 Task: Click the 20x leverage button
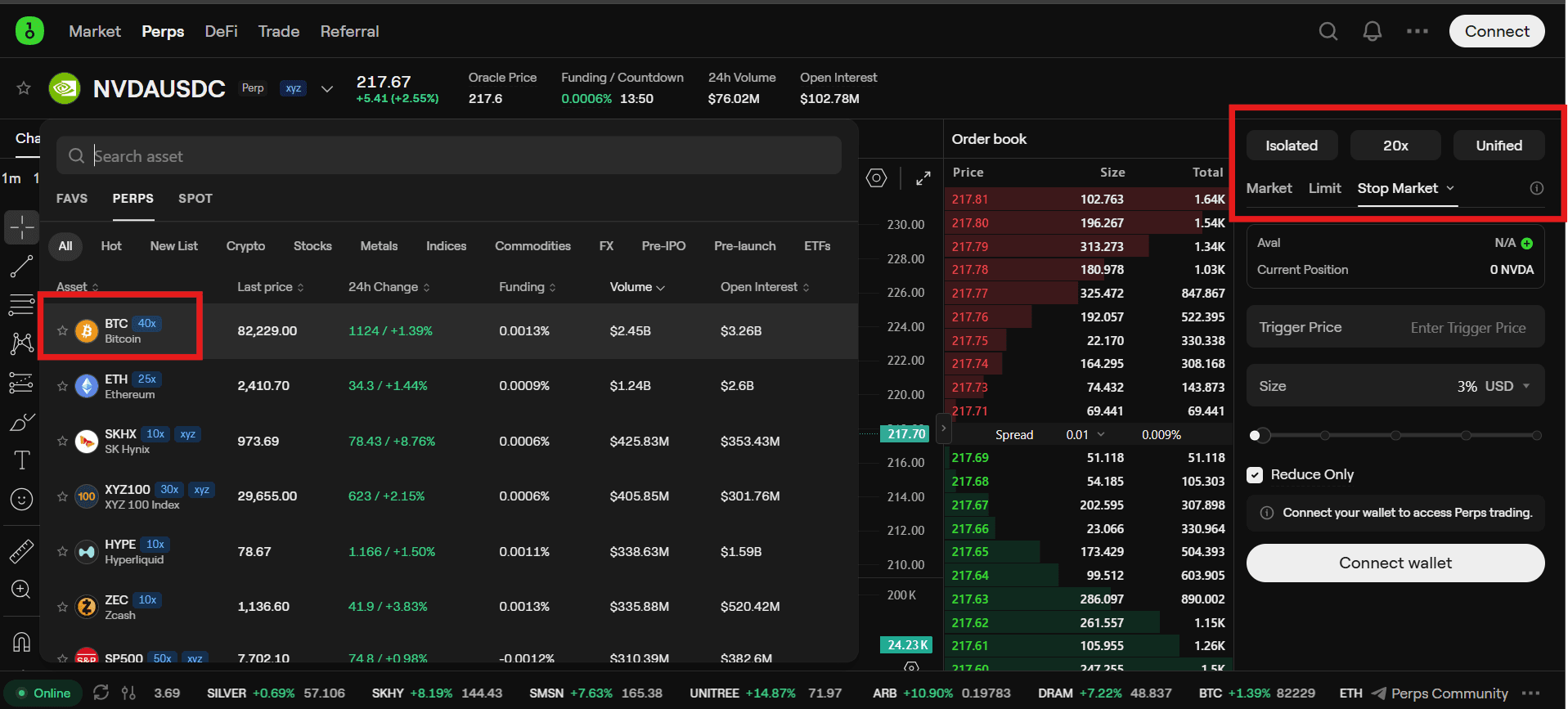[1395, 146]
